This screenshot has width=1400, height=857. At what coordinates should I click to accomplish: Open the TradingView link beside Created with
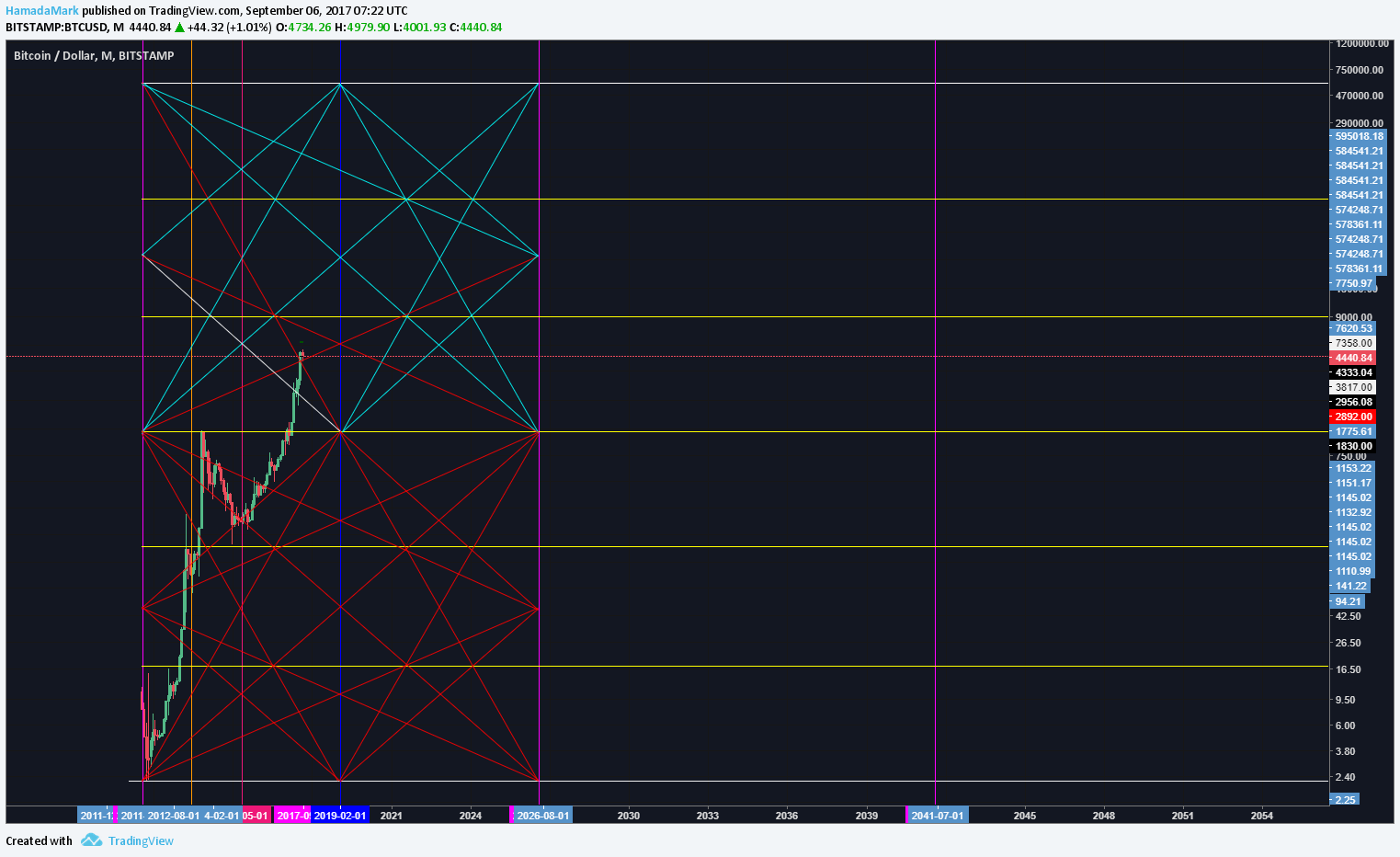pyautogui.click(x=141, y=840)
